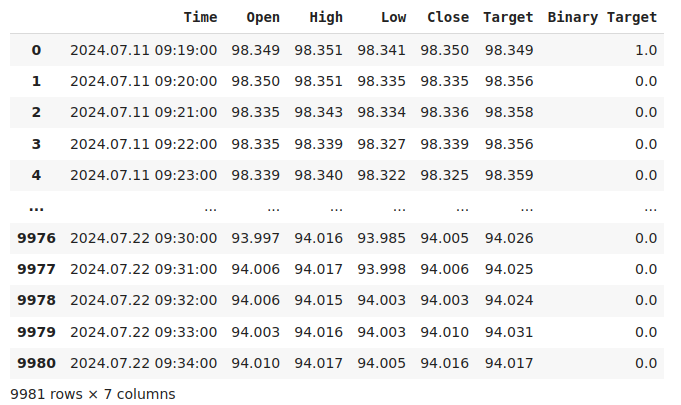
Task: Click the Target value 98.359
Action: click(x=509, y=176)
